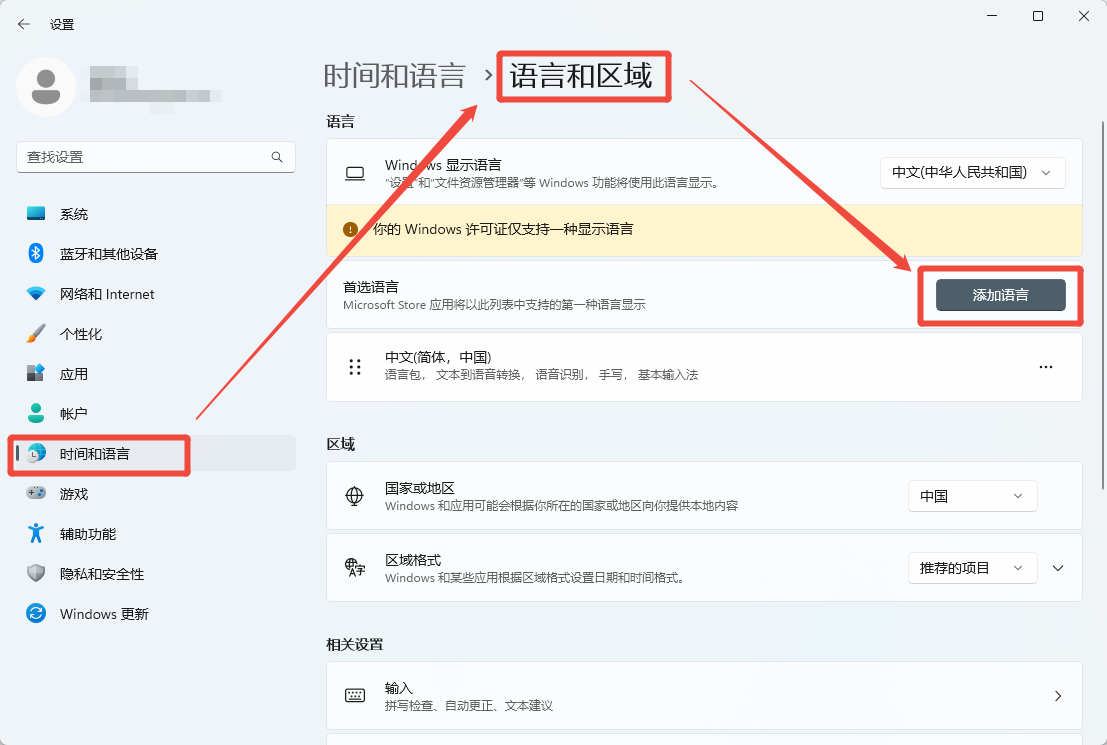
Task: Select 网络和 Internet in the sidebar
Action: click(x=155, y=294)
